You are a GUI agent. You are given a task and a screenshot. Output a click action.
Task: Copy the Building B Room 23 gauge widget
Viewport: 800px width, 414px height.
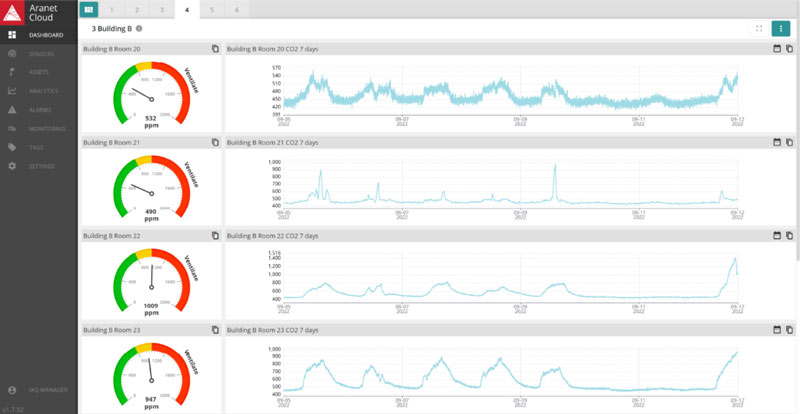click(215, 330)
